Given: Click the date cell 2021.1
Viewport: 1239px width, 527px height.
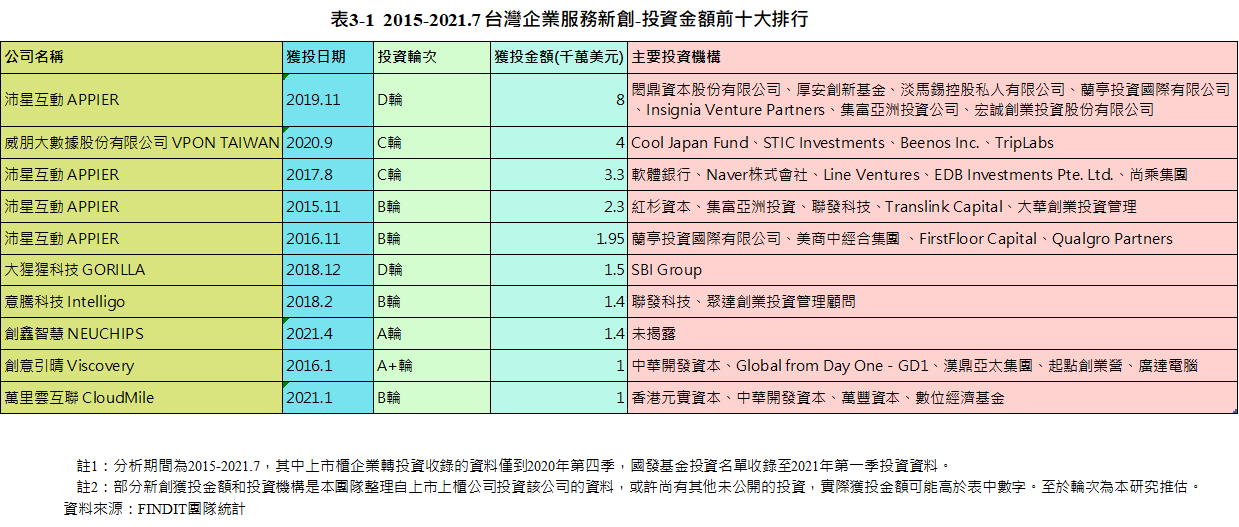Looking at the screenshot, I should click(x=329, y=398).
